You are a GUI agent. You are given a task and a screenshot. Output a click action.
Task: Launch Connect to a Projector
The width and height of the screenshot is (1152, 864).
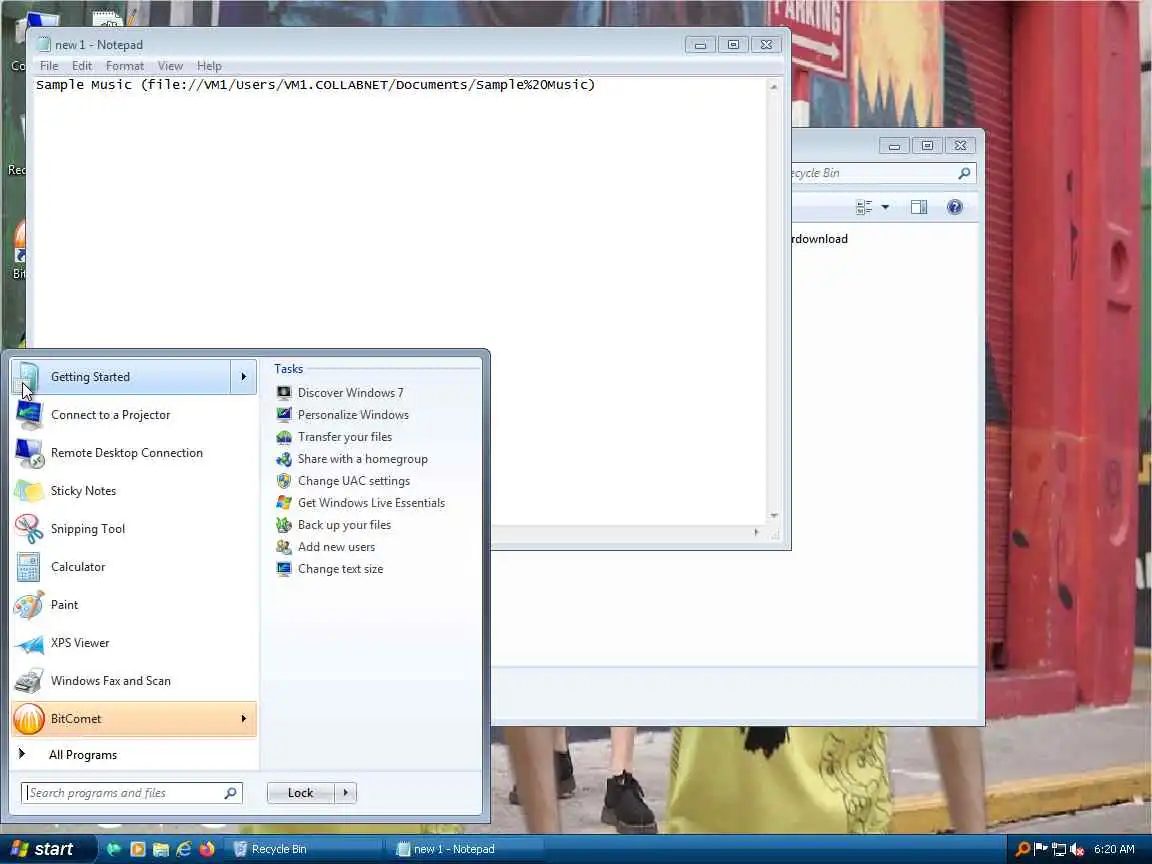pyautogui.click(x=134, y=415)
